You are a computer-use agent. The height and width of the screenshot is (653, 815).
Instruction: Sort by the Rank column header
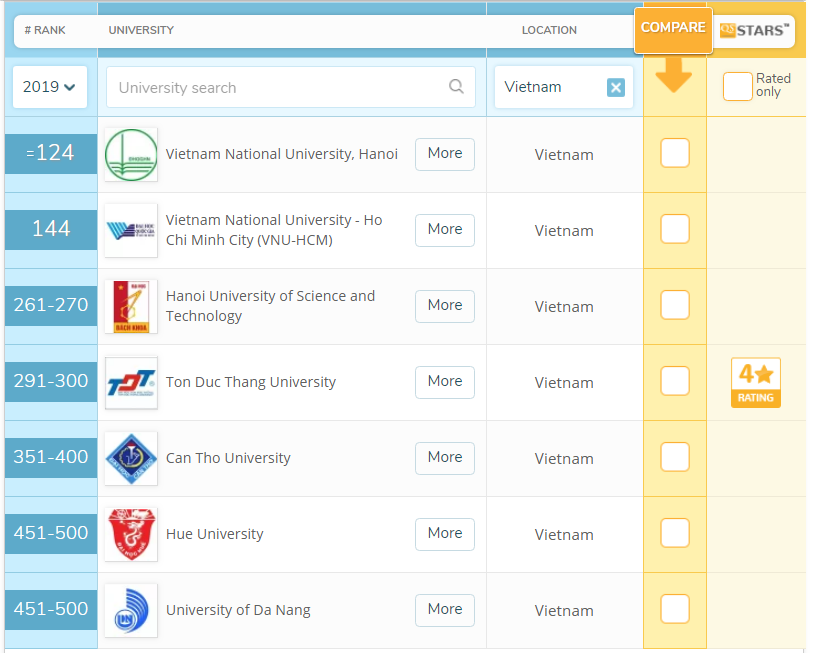click(x=44, y=30)
